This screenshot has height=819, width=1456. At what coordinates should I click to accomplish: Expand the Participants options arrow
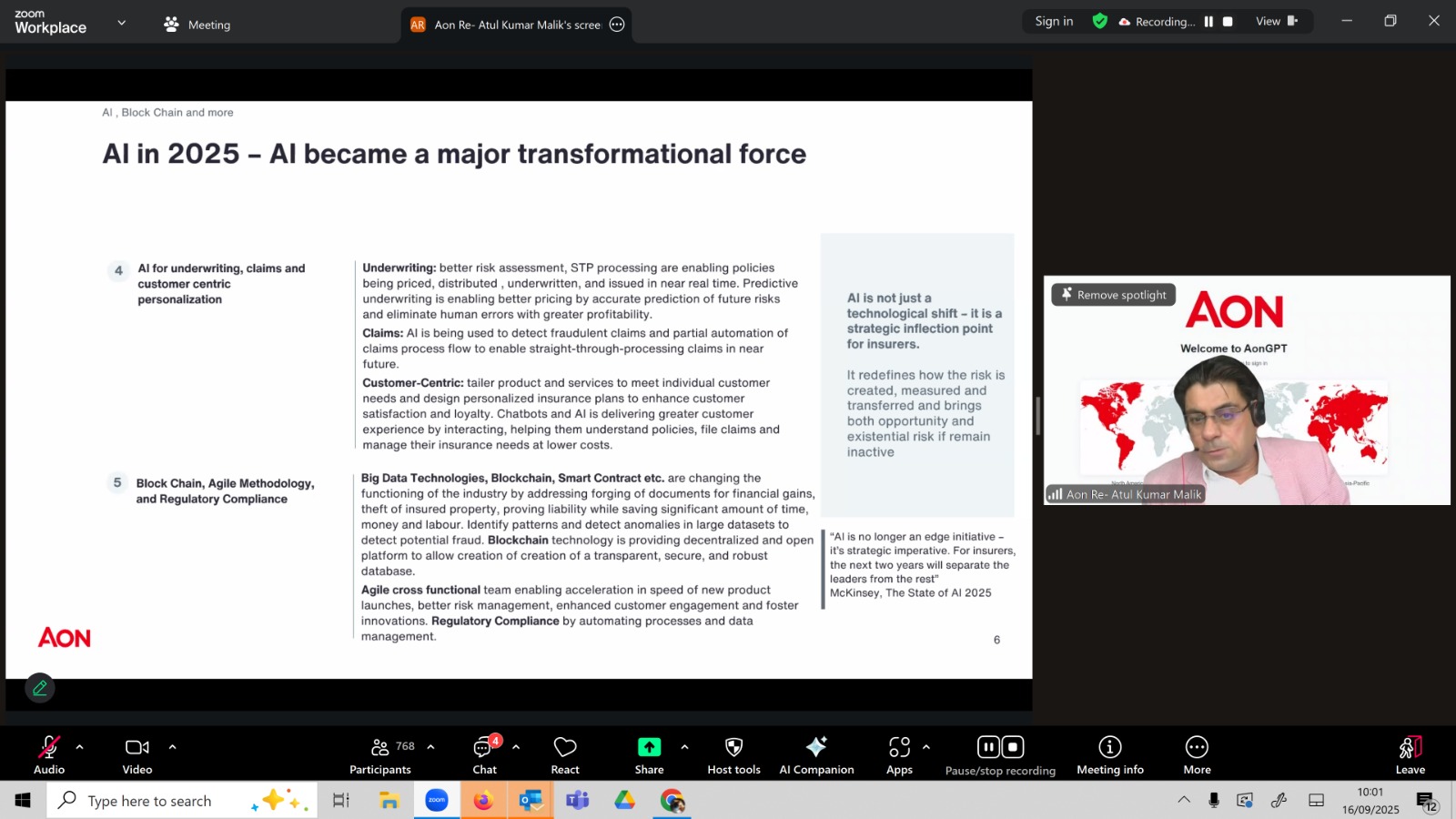(430, 747)
